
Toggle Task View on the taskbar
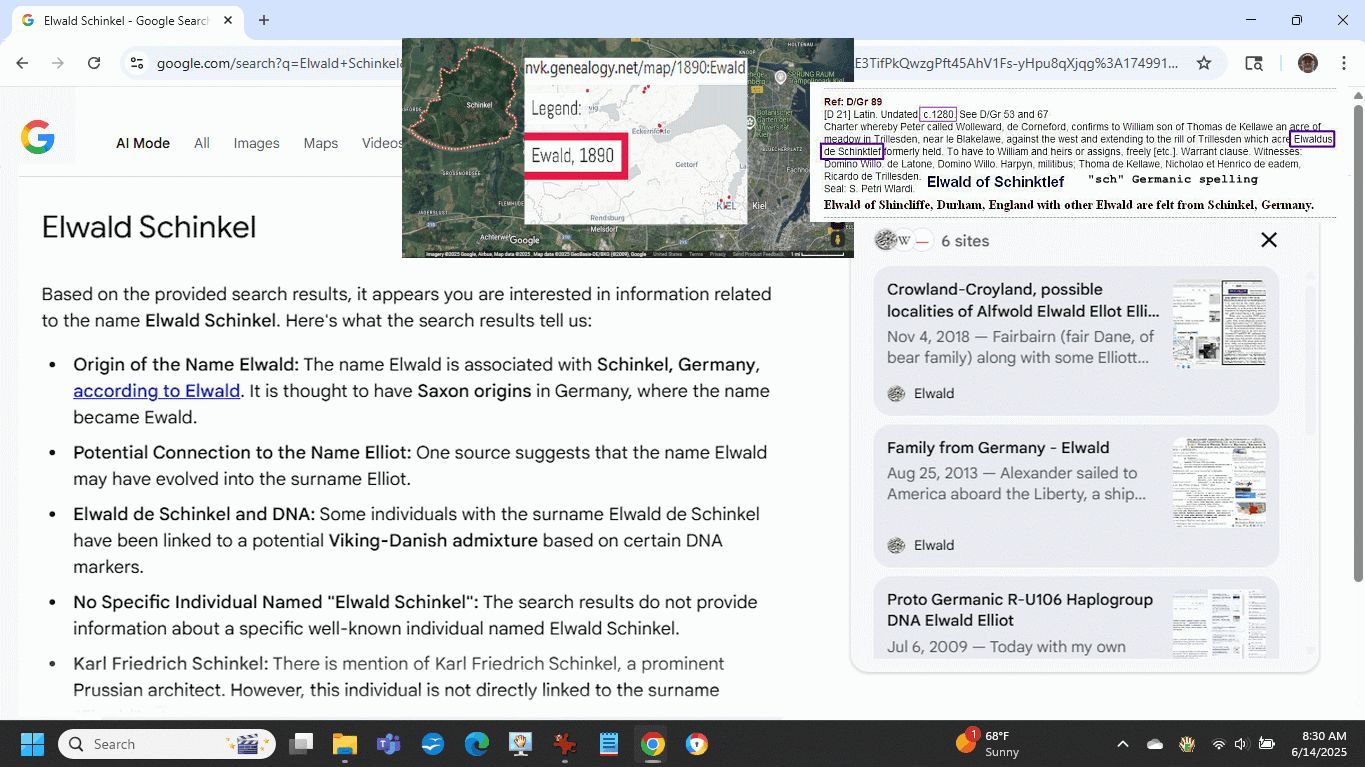pos(300,744)
